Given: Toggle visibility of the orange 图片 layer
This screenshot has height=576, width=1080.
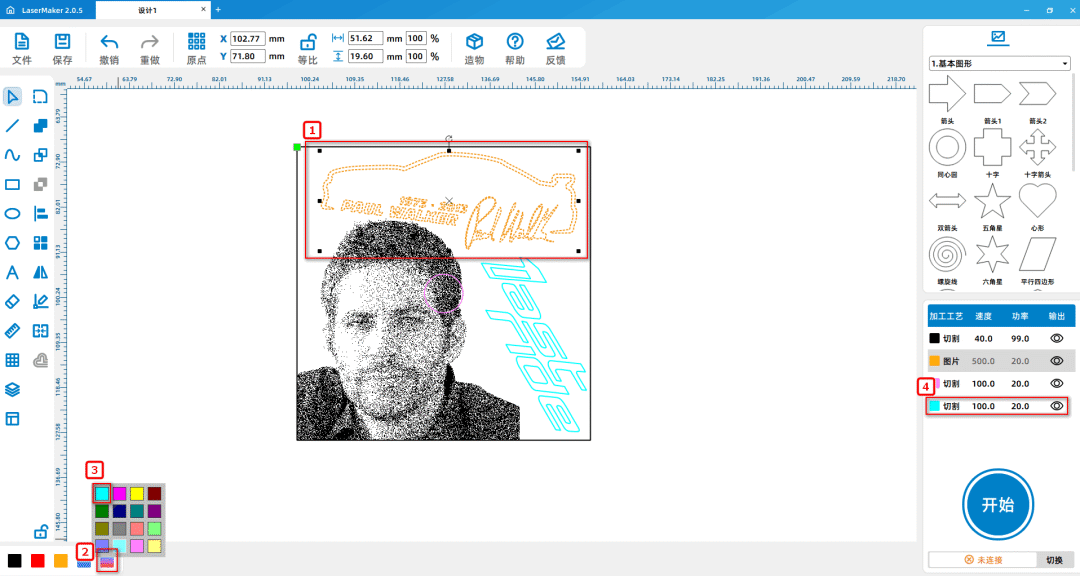Looking at the screenshot, I should [1056, 361].
